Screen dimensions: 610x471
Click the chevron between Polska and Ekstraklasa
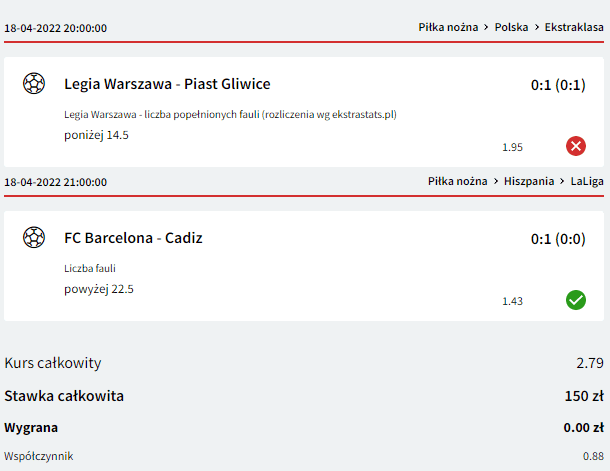point(537,27)
